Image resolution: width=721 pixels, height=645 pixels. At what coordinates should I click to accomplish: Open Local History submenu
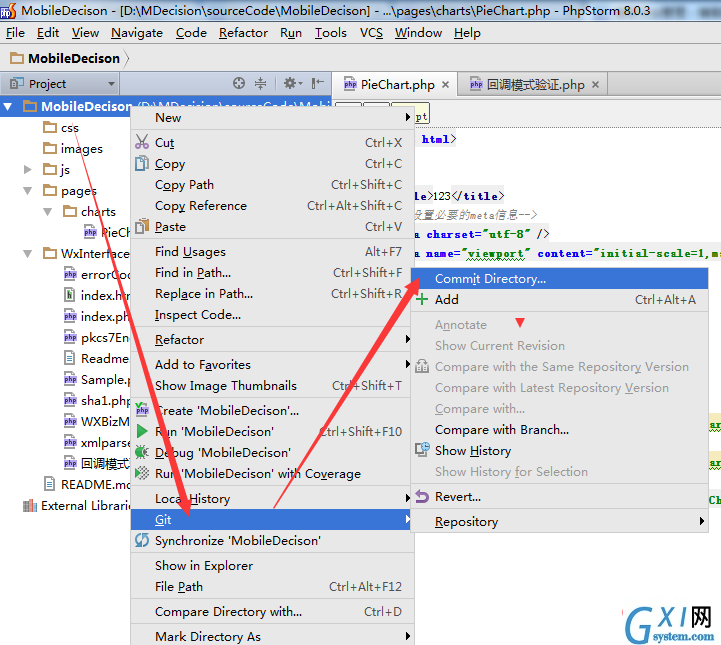[x=272, y=498]
